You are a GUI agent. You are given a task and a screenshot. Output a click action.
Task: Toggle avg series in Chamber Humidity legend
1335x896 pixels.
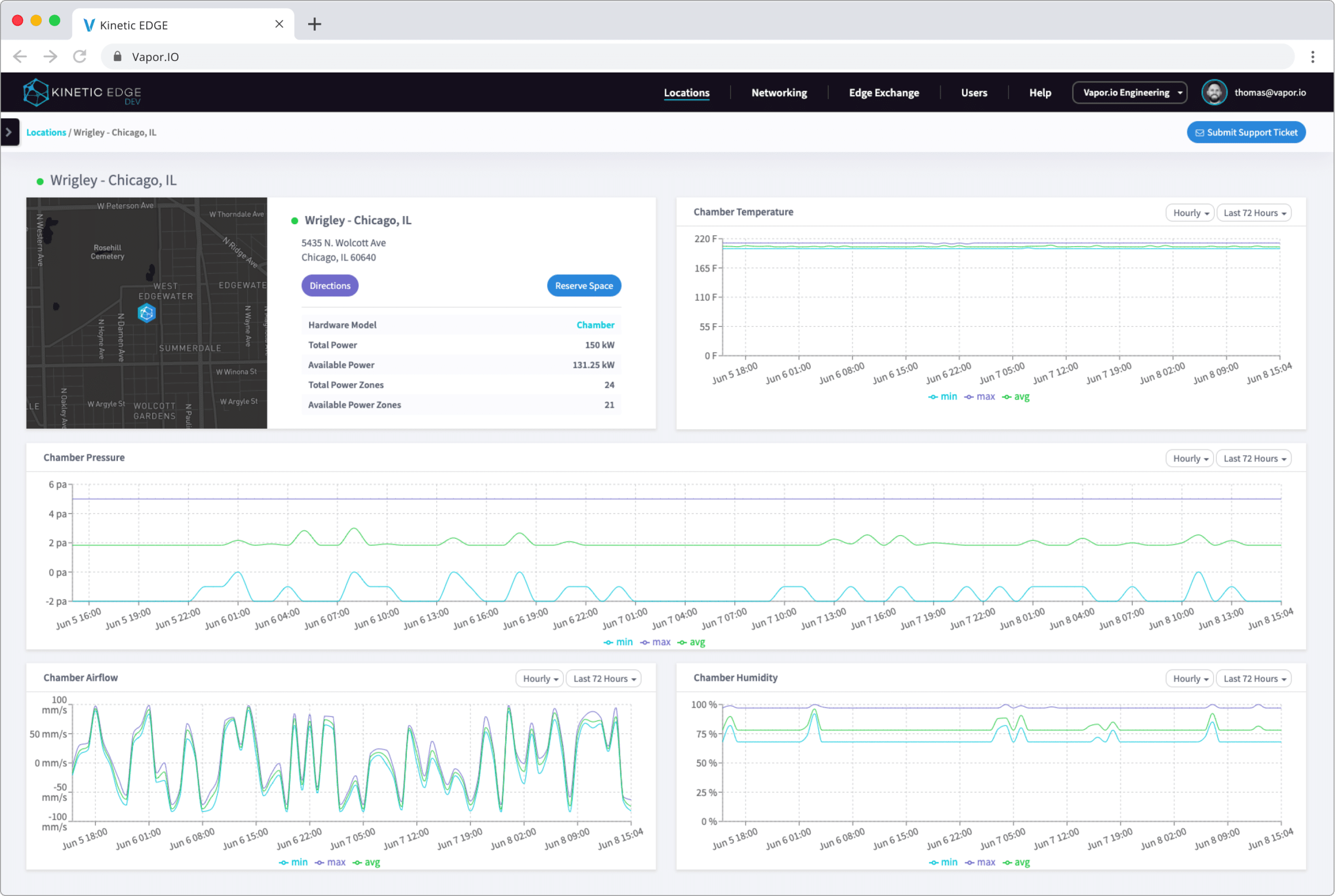pyautogui.click(x=1016, y=862)
